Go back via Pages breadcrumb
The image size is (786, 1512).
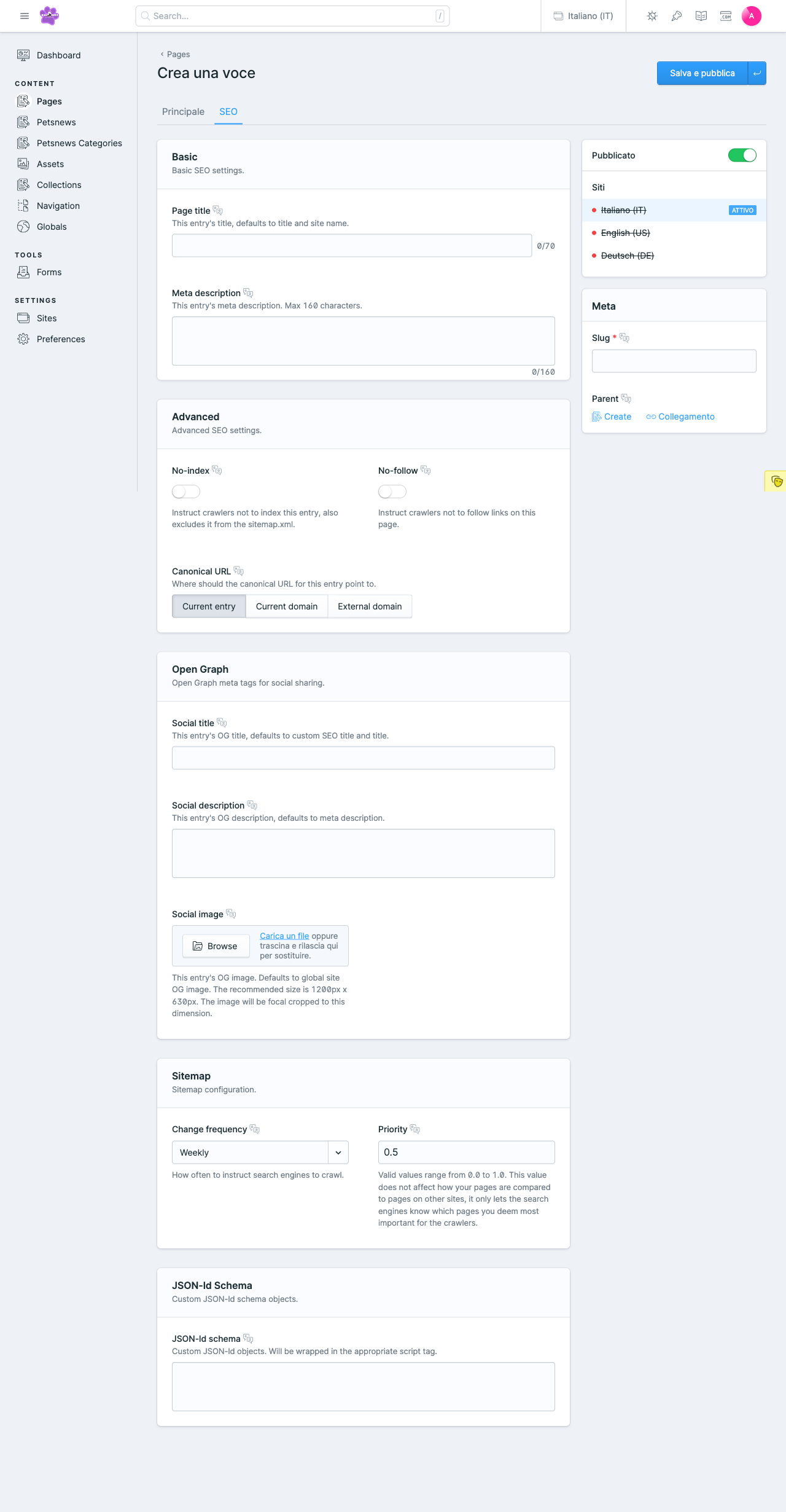[x=175, y=54]
